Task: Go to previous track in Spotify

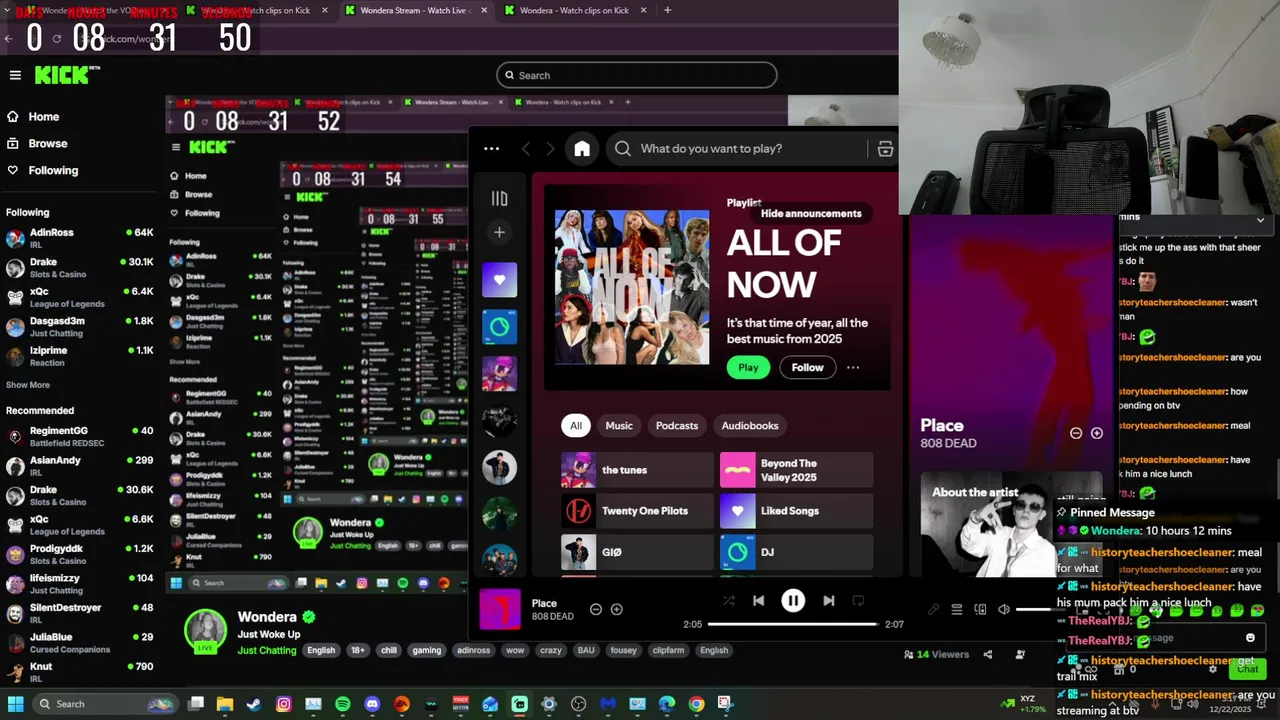Action: coord(758,601)
